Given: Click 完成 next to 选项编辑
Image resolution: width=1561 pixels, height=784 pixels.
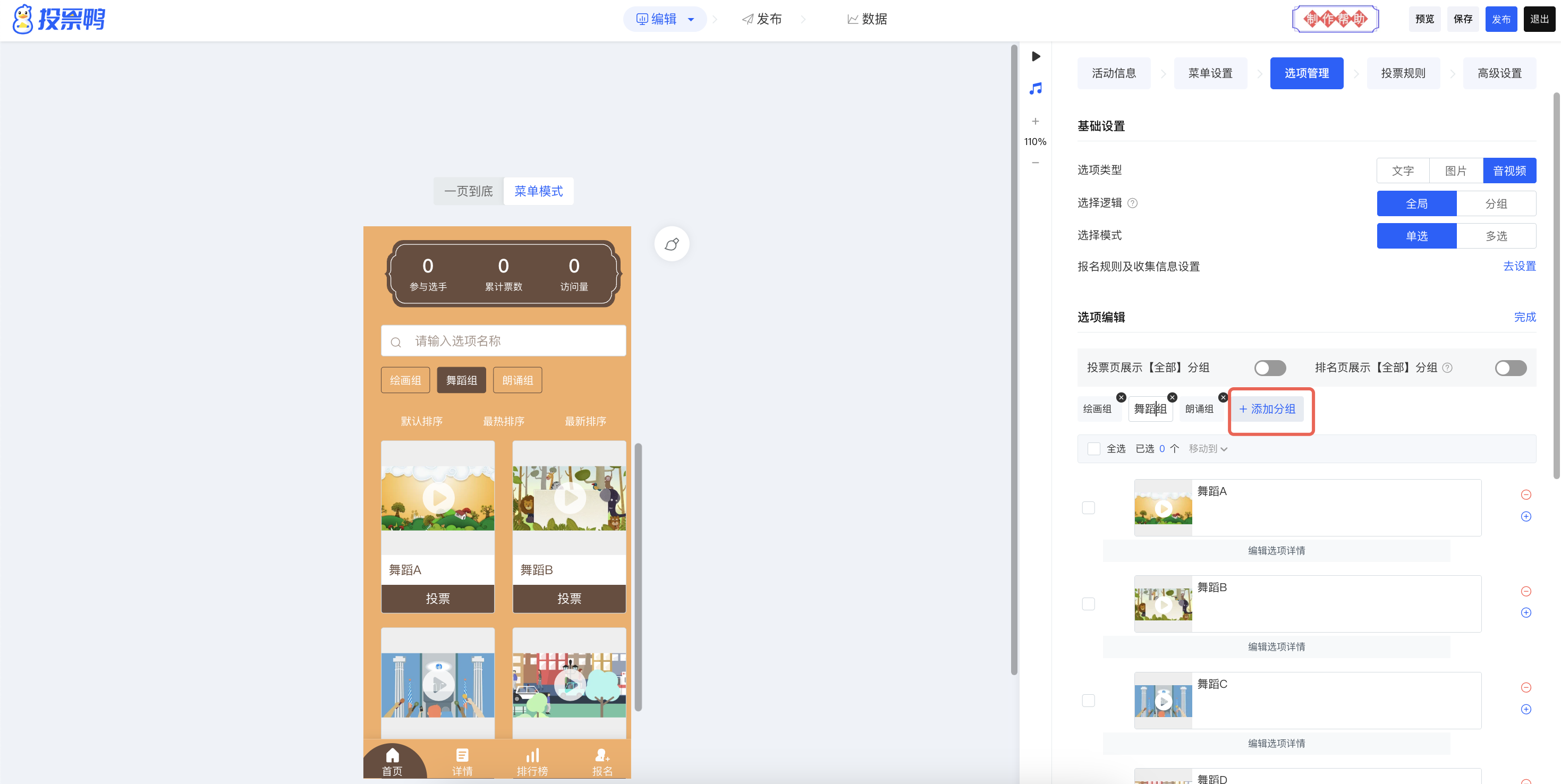Looking at the screenshot, I should [1525, 318].
